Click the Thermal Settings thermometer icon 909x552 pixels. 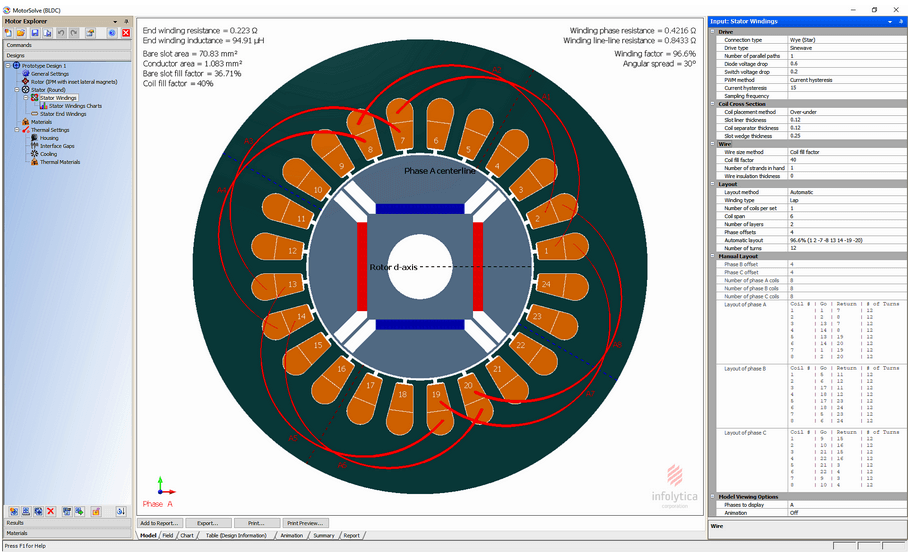click(x=26, y=130)
